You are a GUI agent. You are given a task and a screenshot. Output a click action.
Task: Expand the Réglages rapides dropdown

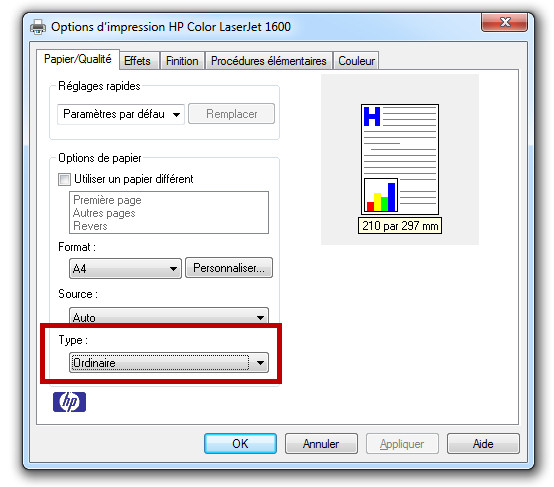pyautogui.click(x=121, y=114)
